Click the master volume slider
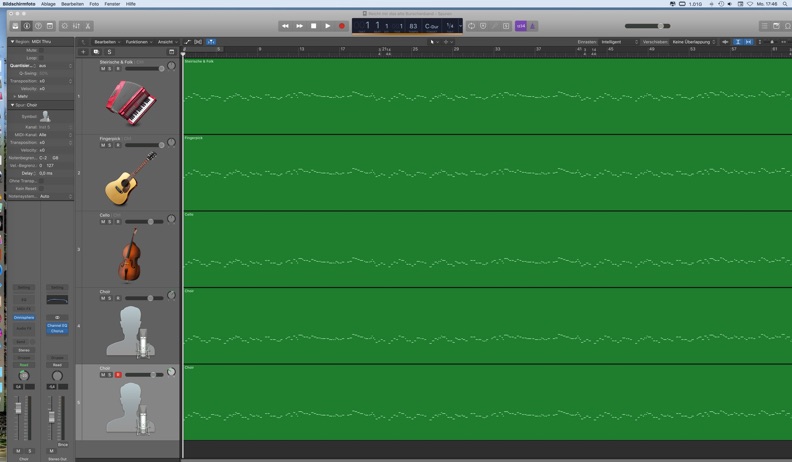The image size is (792, 462). (648, 26)
